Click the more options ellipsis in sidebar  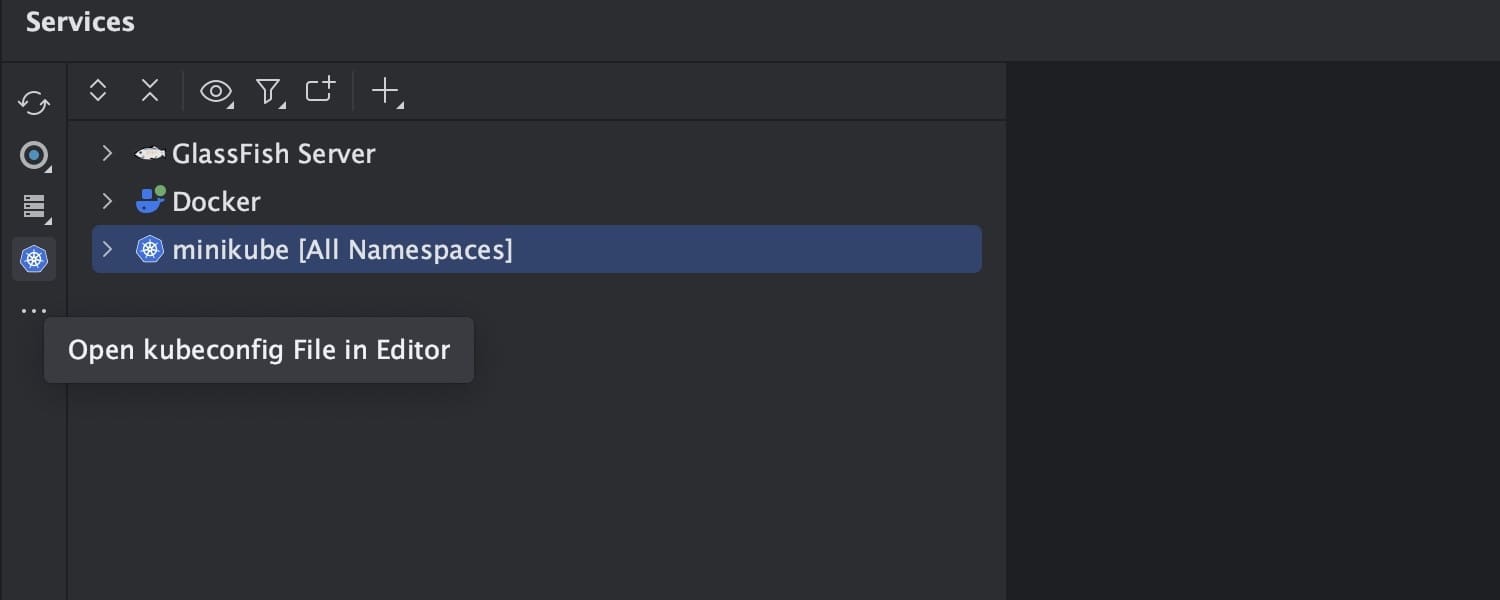[33, 310]
